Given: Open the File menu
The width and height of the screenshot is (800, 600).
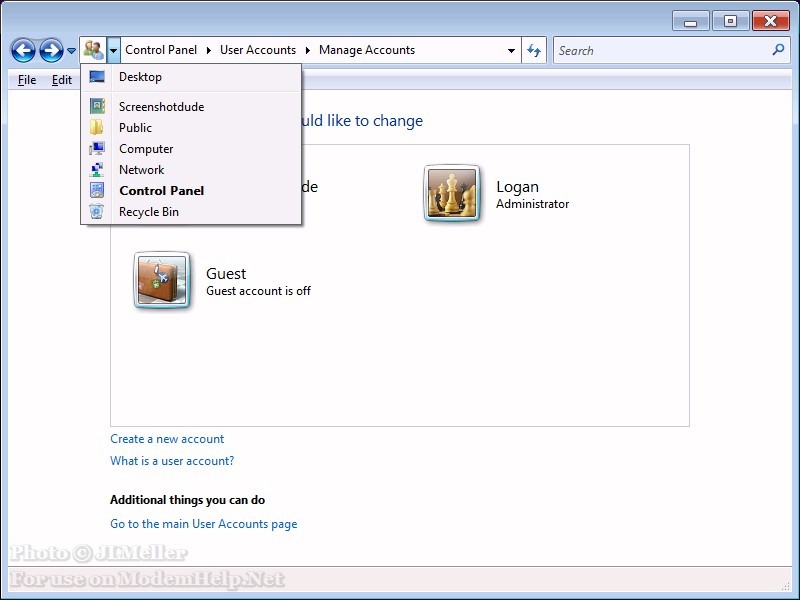Looking at the screenshot, I should pos(27,80).
